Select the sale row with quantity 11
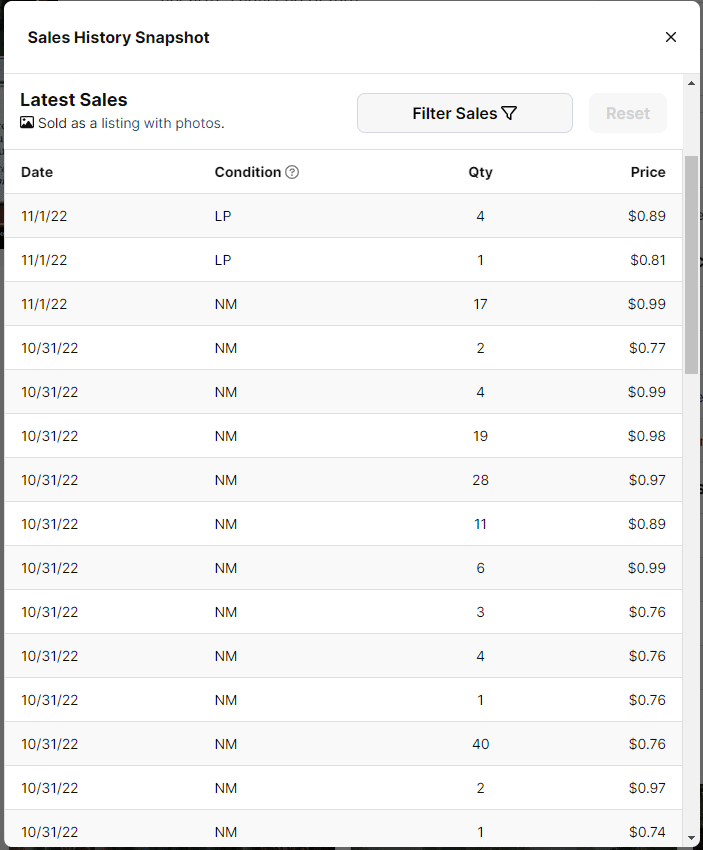This screenshot has height=850, width=703. point(343,524)
